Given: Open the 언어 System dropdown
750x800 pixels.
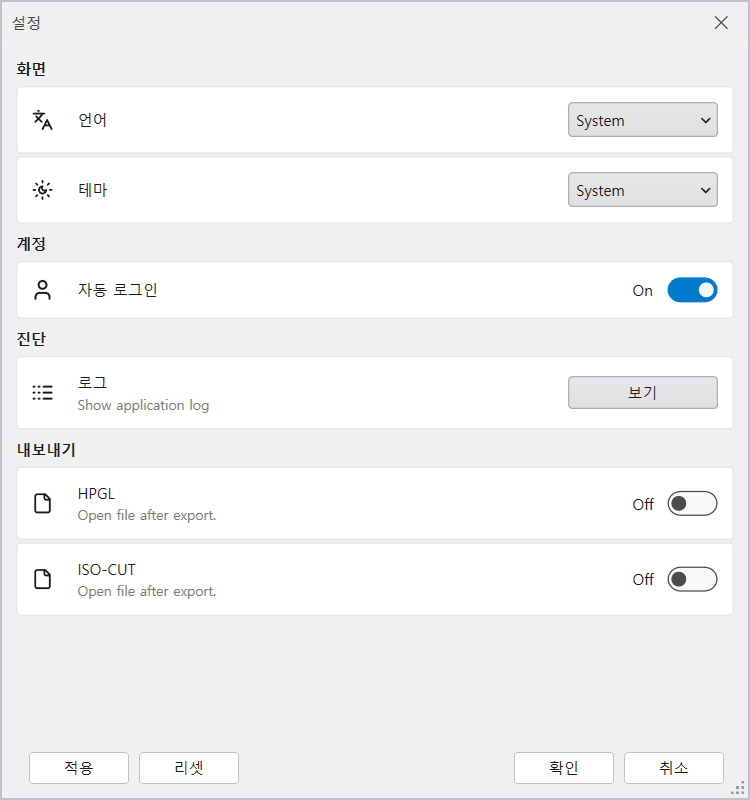Looking at the screenshot, I should click(643, 120).
